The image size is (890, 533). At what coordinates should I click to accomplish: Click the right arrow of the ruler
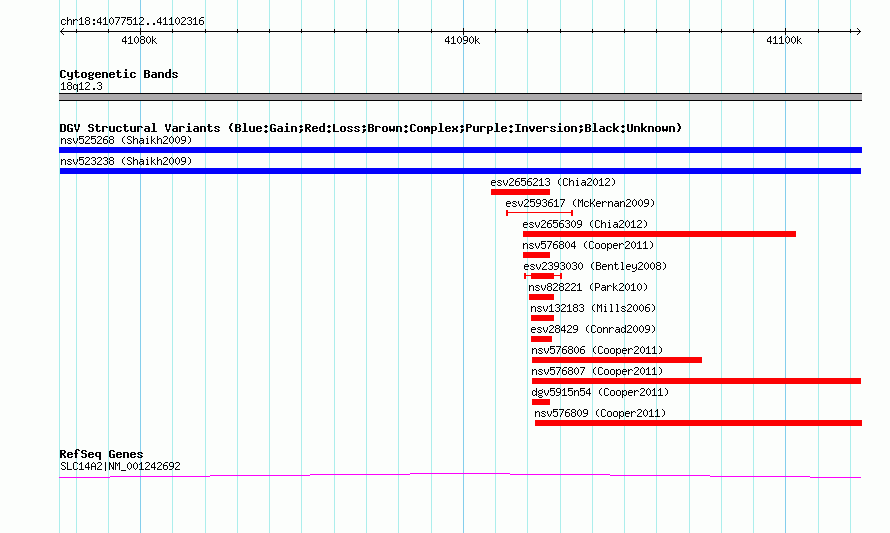click(x=858, y=32)
